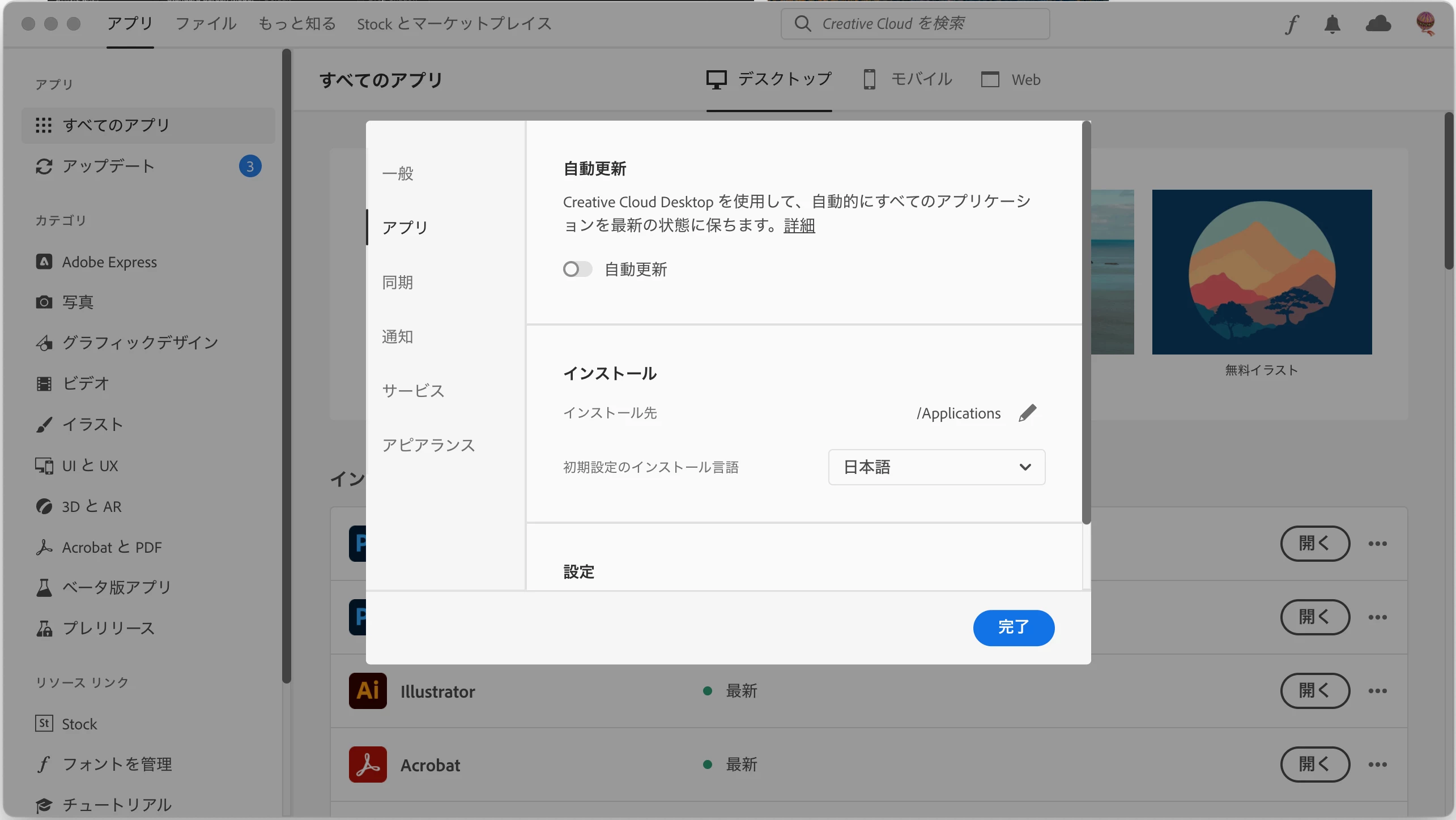Switch to the 同期 preferences tab
This screenshot has width=1456, height=820.
tap(398, 282)
